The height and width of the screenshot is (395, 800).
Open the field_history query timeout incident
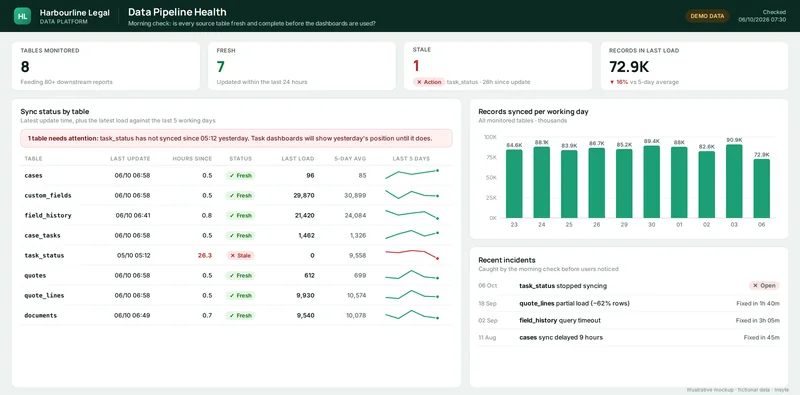629,320
